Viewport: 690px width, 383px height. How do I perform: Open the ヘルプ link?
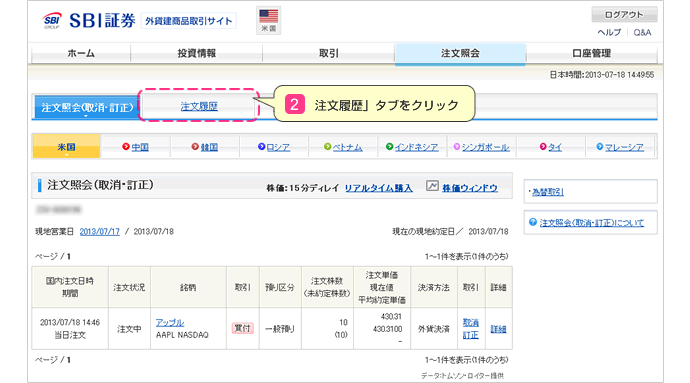coord(609,33)
